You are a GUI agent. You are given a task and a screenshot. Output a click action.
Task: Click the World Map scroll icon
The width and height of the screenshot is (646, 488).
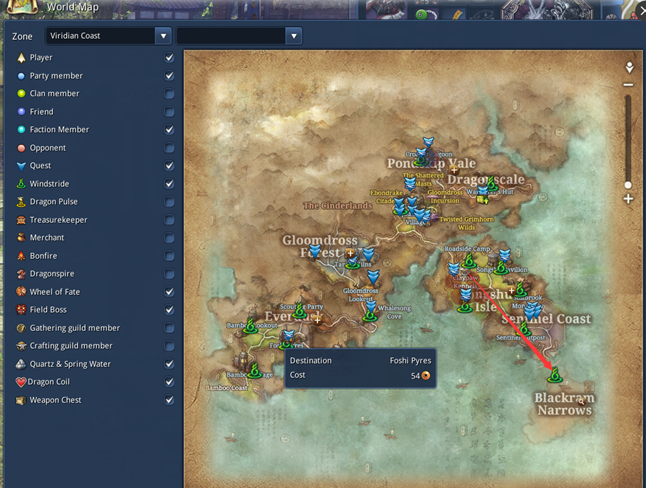pos(23,7)
